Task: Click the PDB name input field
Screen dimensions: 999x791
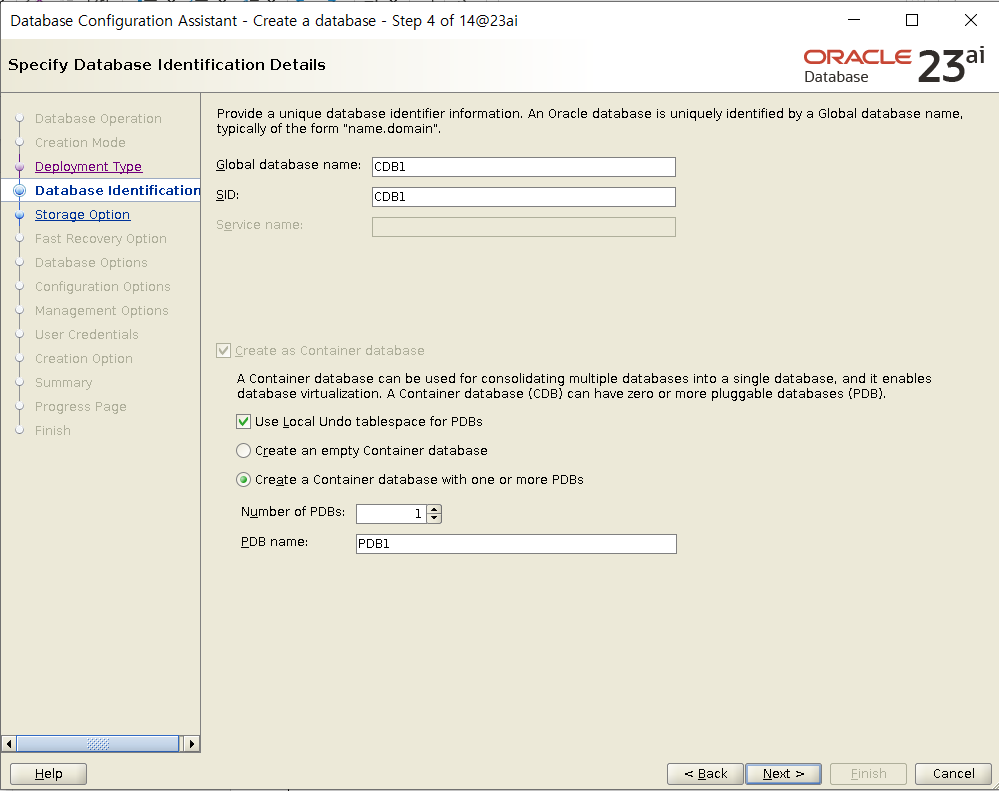Action: pyautogui.click(x=516, y=544)
